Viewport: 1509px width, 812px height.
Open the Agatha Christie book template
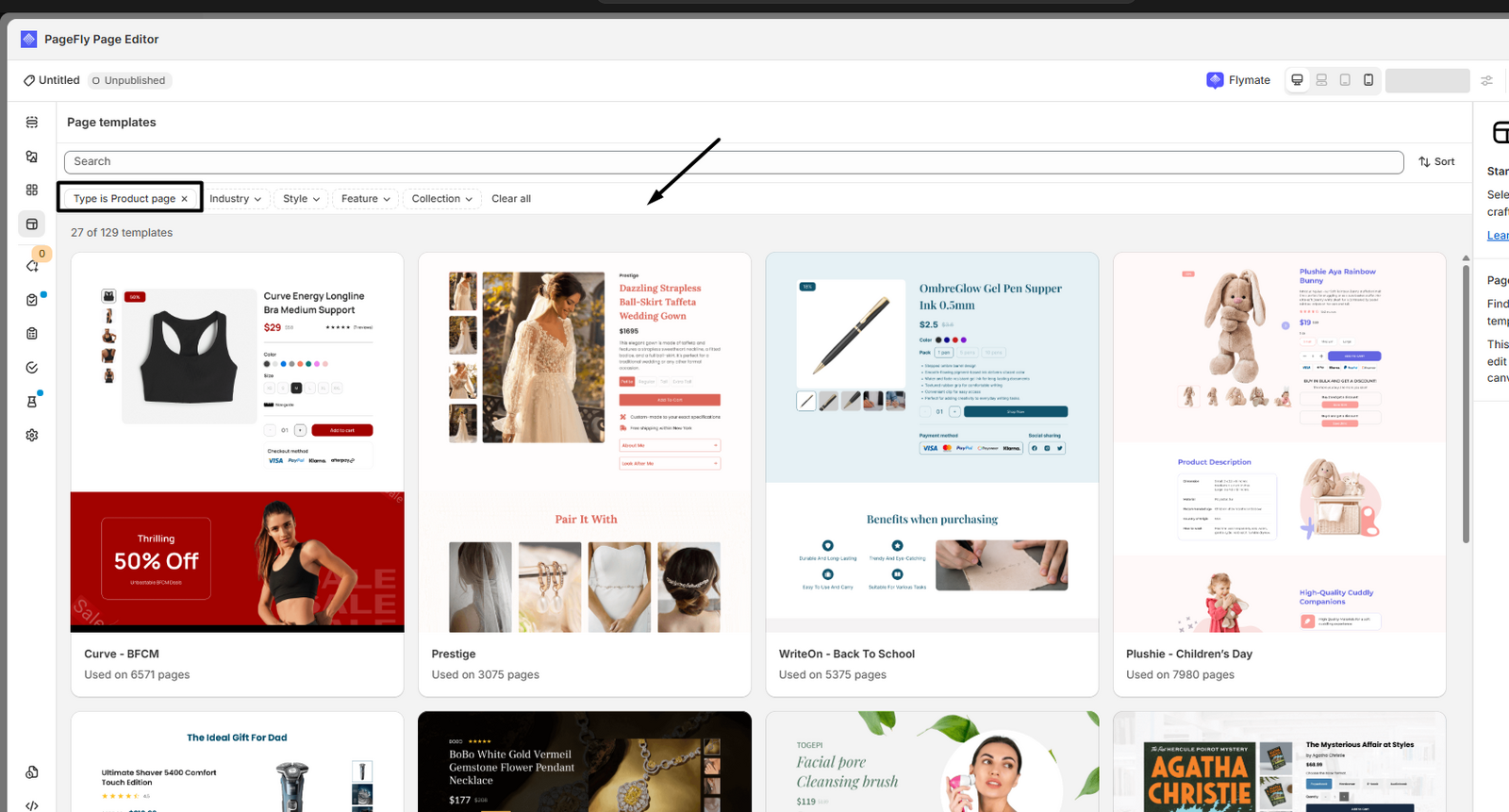(1279, 762)
